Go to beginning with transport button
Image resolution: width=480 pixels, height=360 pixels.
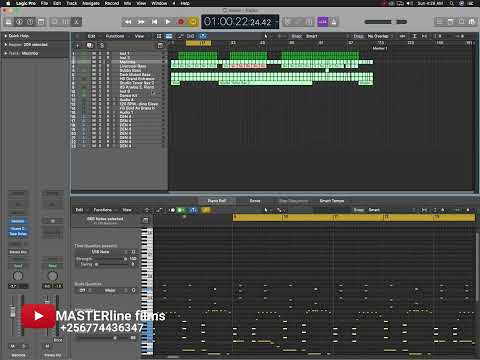154,22
